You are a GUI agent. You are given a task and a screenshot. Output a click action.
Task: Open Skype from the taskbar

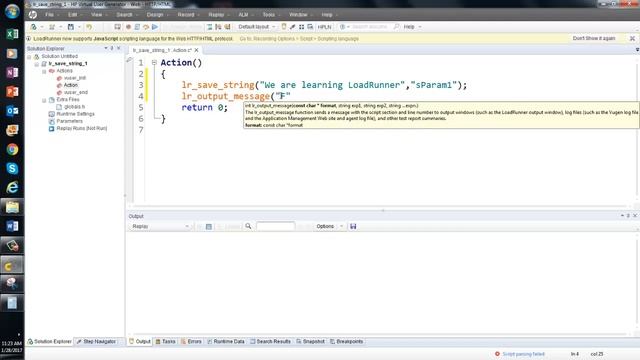click(12, 169)
